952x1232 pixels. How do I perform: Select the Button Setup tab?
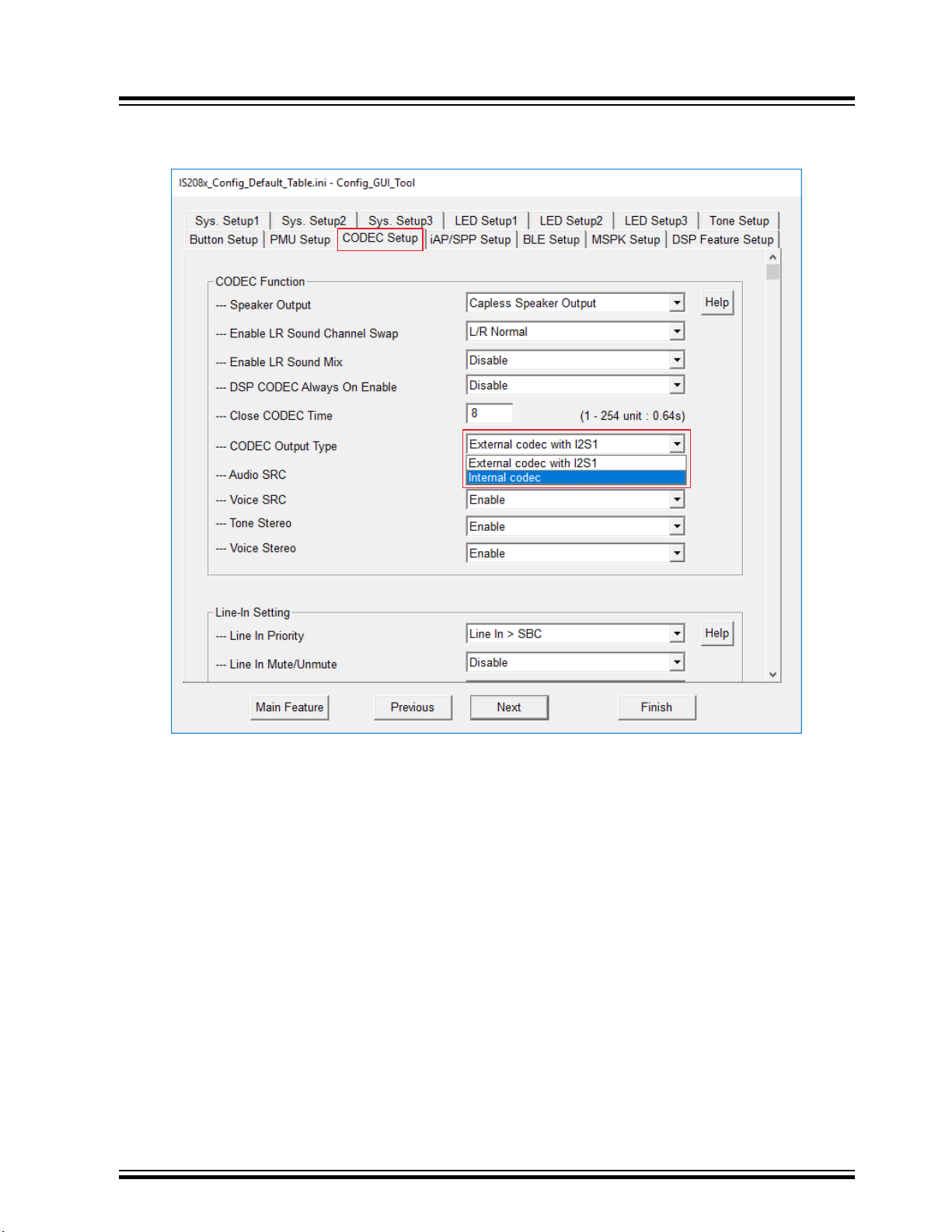point(224,239)
